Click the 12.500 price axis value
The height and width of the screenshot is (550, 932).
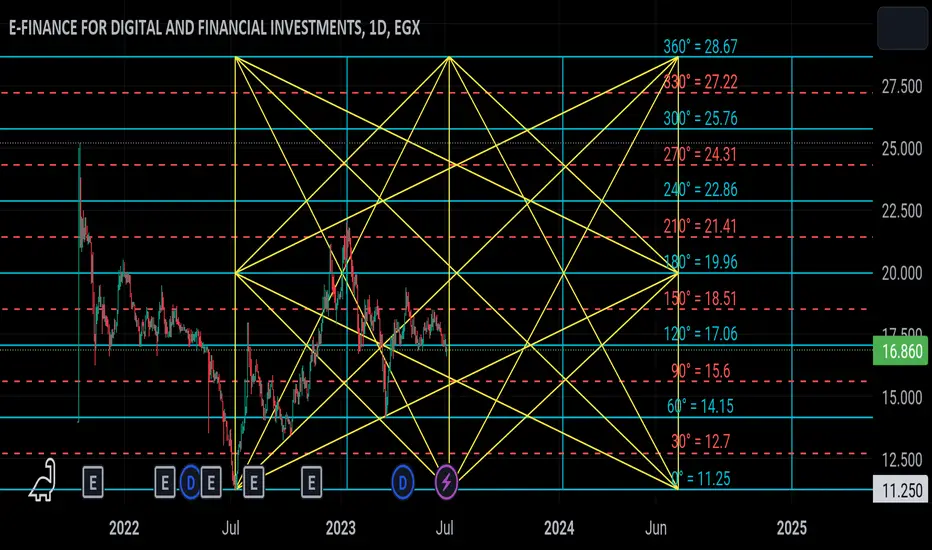(x=902, y=460)
